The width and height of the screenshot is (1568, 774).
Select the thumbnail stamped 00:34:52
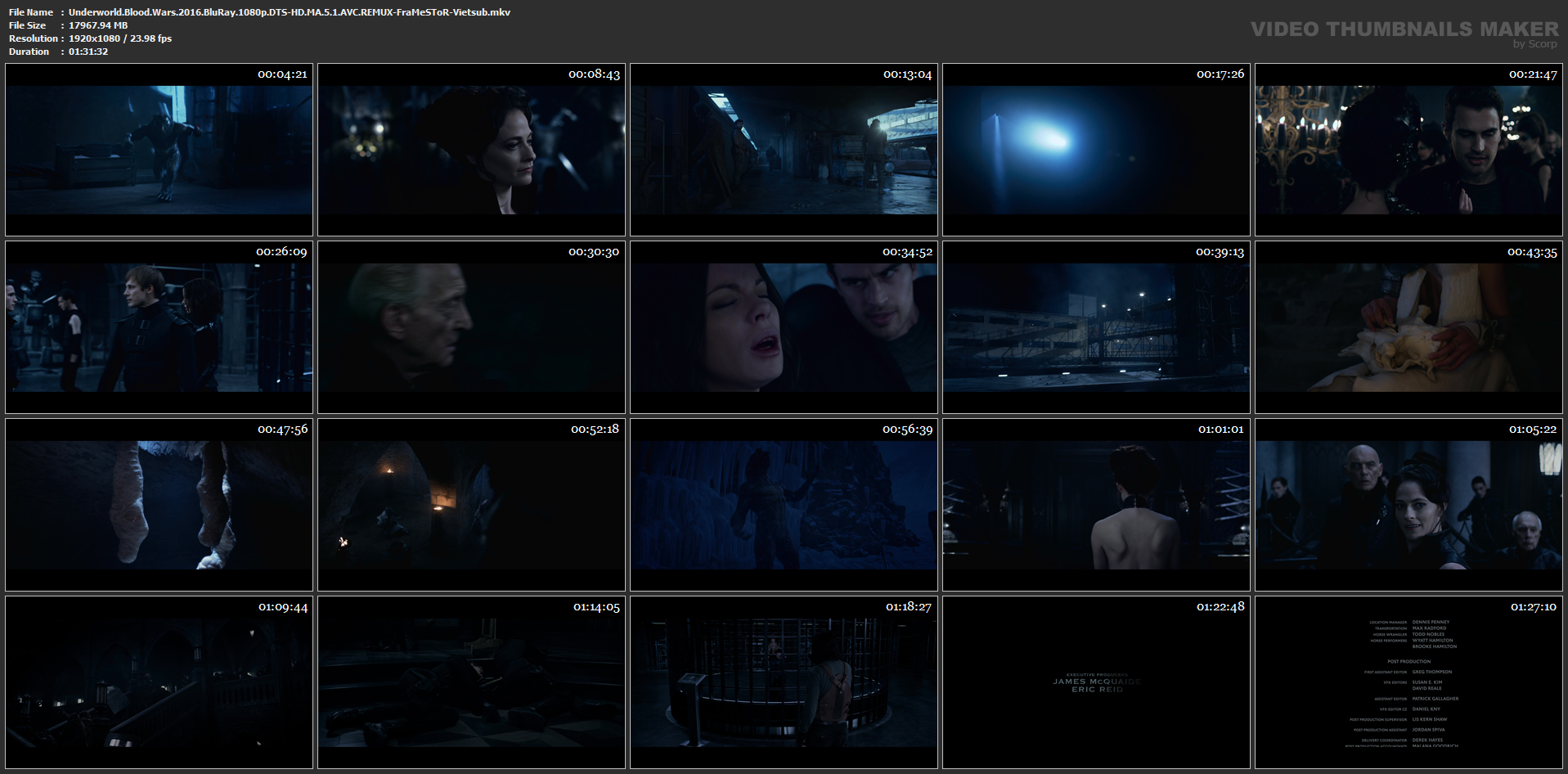[x=784, y=327]
